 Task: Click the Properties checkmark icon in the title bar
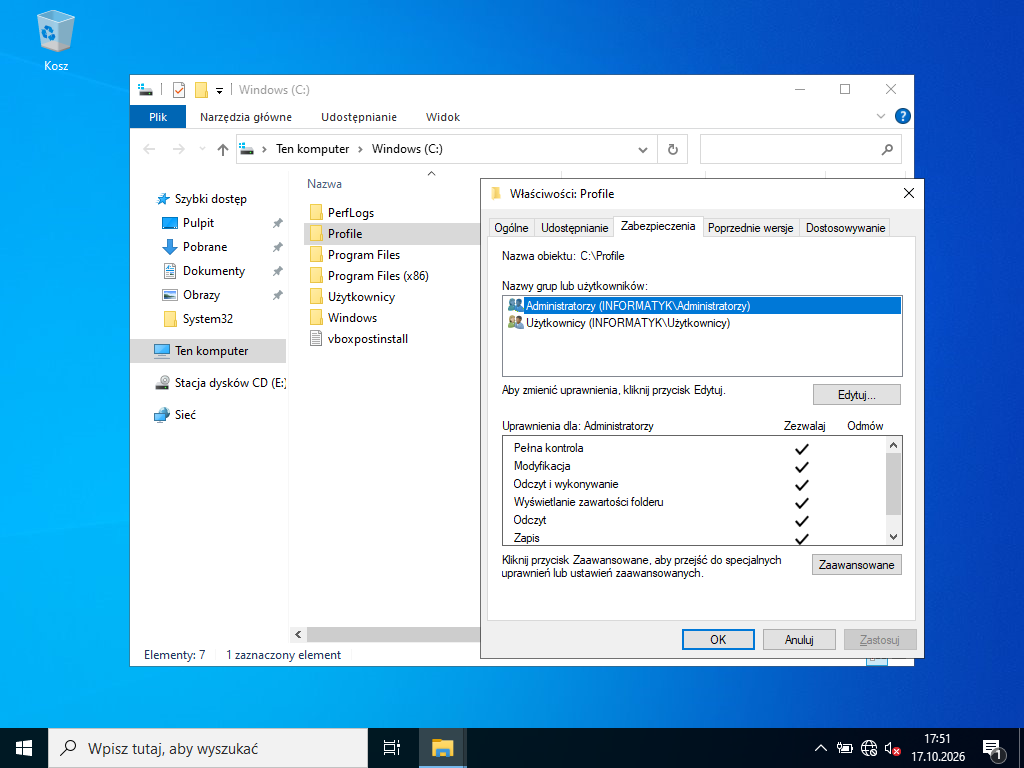(179, 89)
